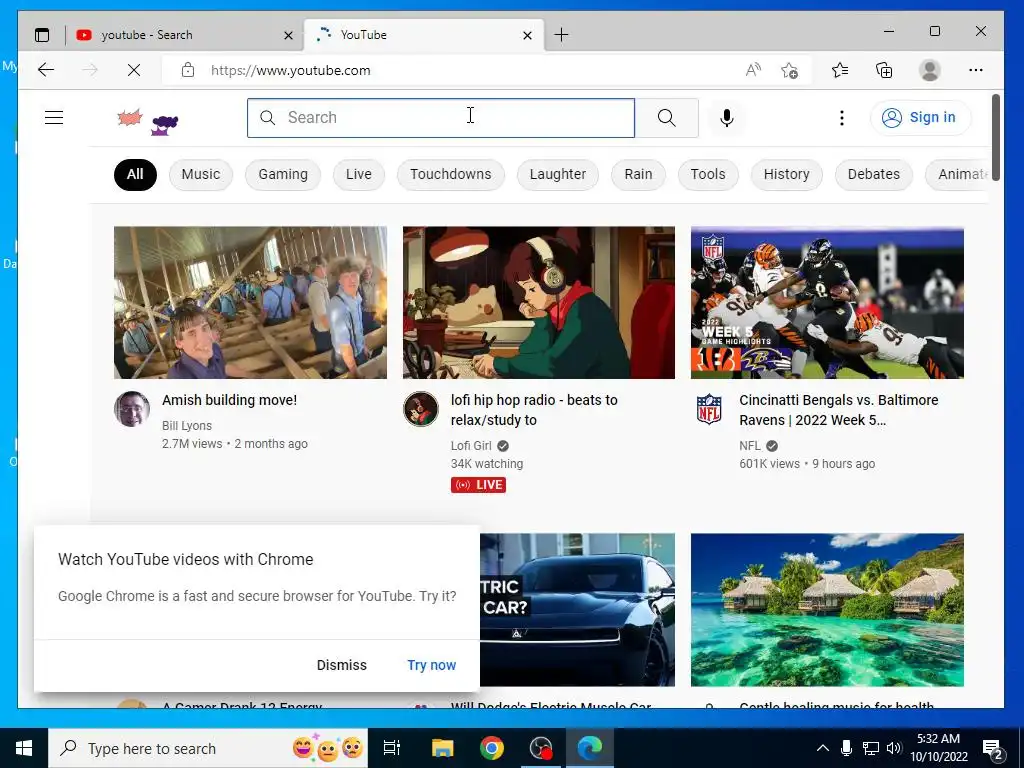
Task: View site information lock icon
Action: 188,70
